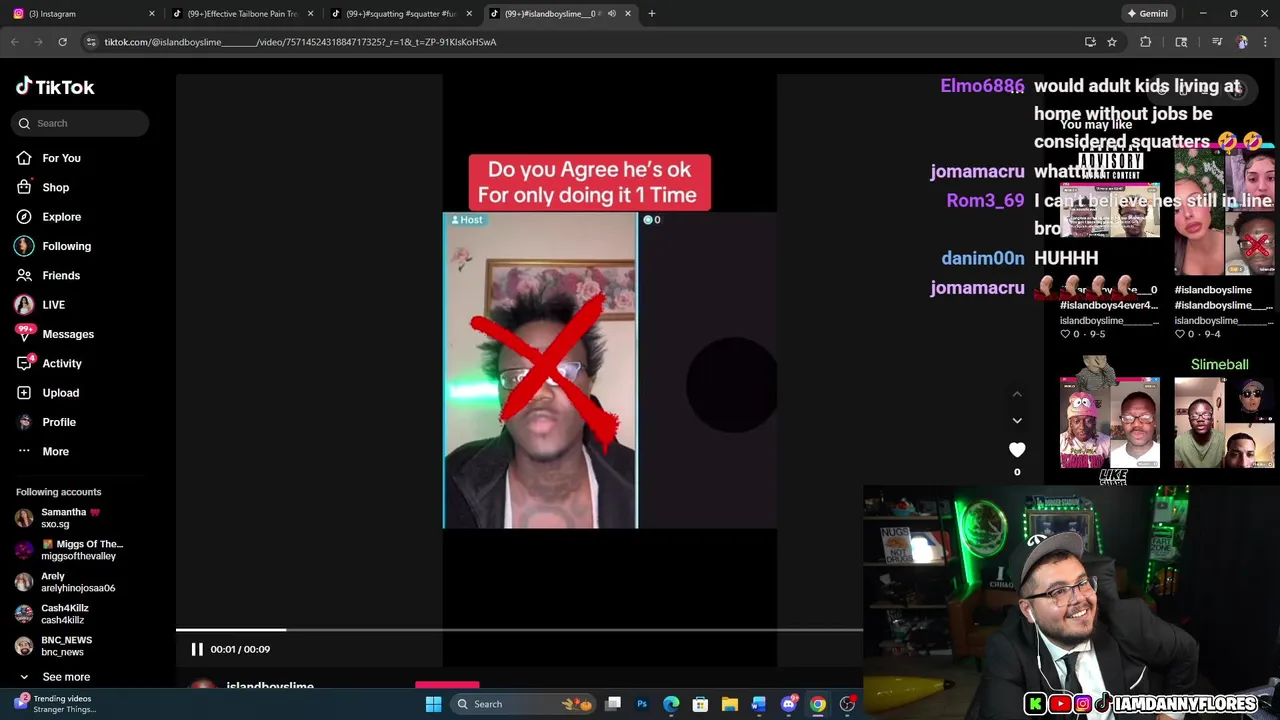Mute the islandboyslime tab audio
Viewport: 1280px width, 720px height.
(x=611, y=14)
